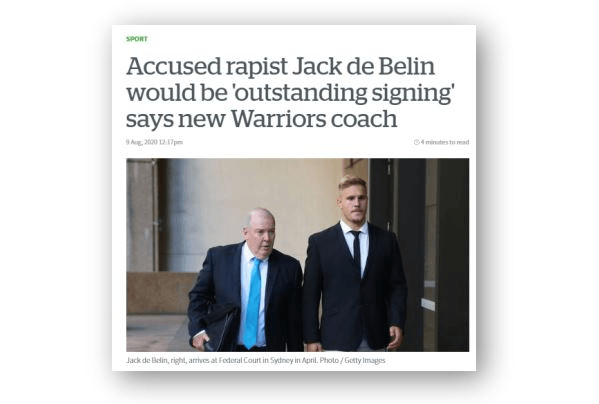Select the '4 minutes to read' text
Screen dimensions: 599x404
445,142
